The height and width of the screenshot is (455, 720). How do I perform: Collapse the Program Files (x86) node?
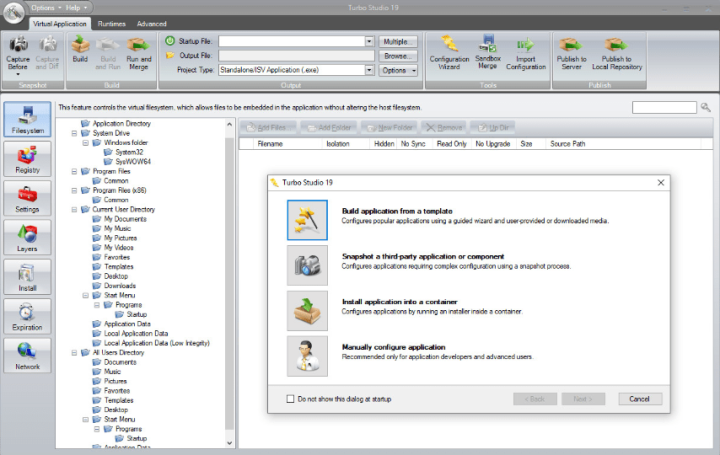click(74, 191)
